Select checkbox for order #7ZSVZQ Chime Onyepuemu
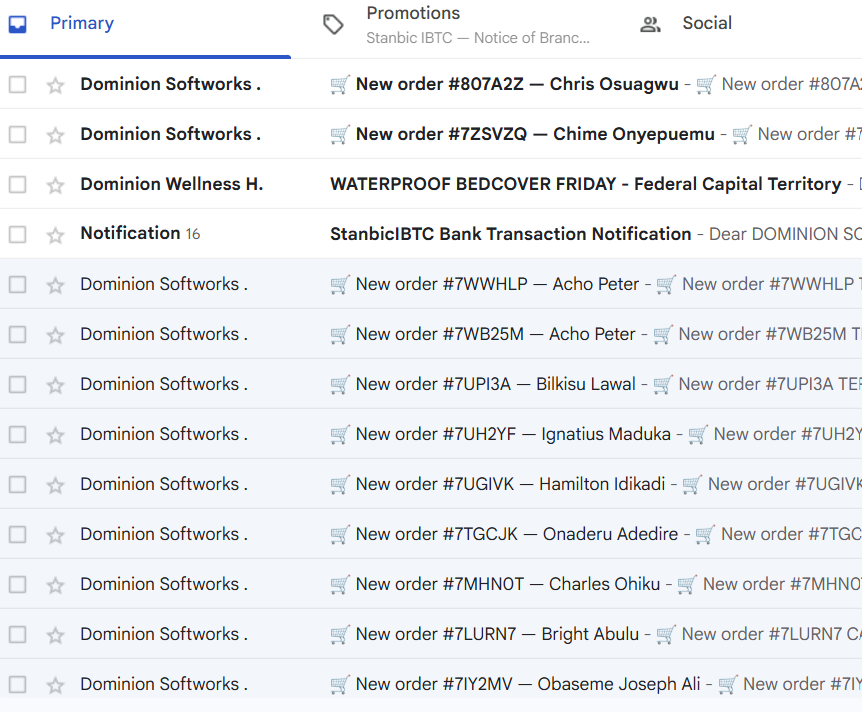Image resolution: width=862 pixels, height=712 pixels. pos(18,134)
